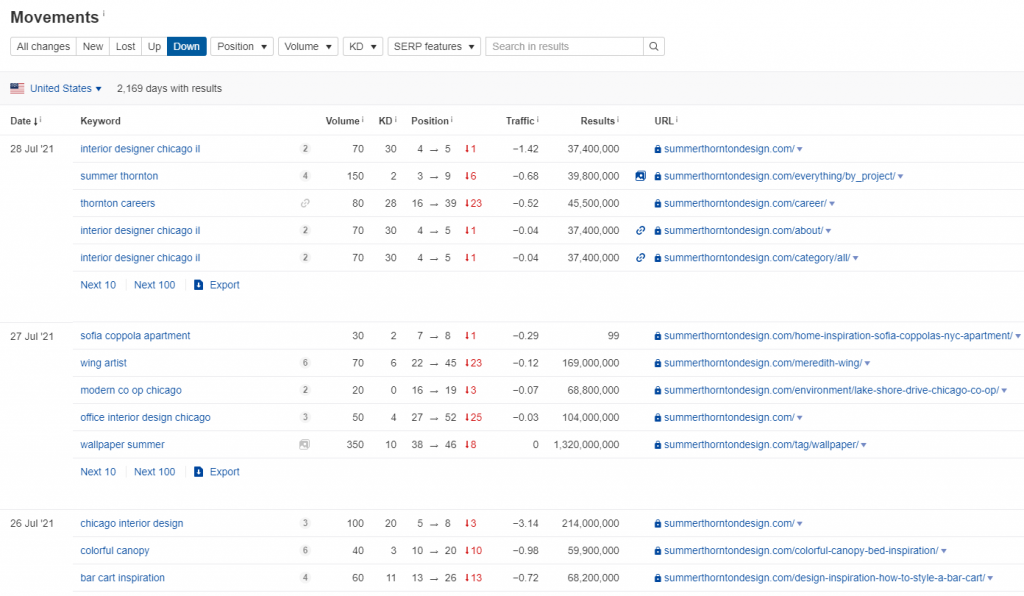Expand URL caret for summerthorntondesign.com/meredith-wing/
Viewport: 1024px width, 596px height.
(867, 364)
